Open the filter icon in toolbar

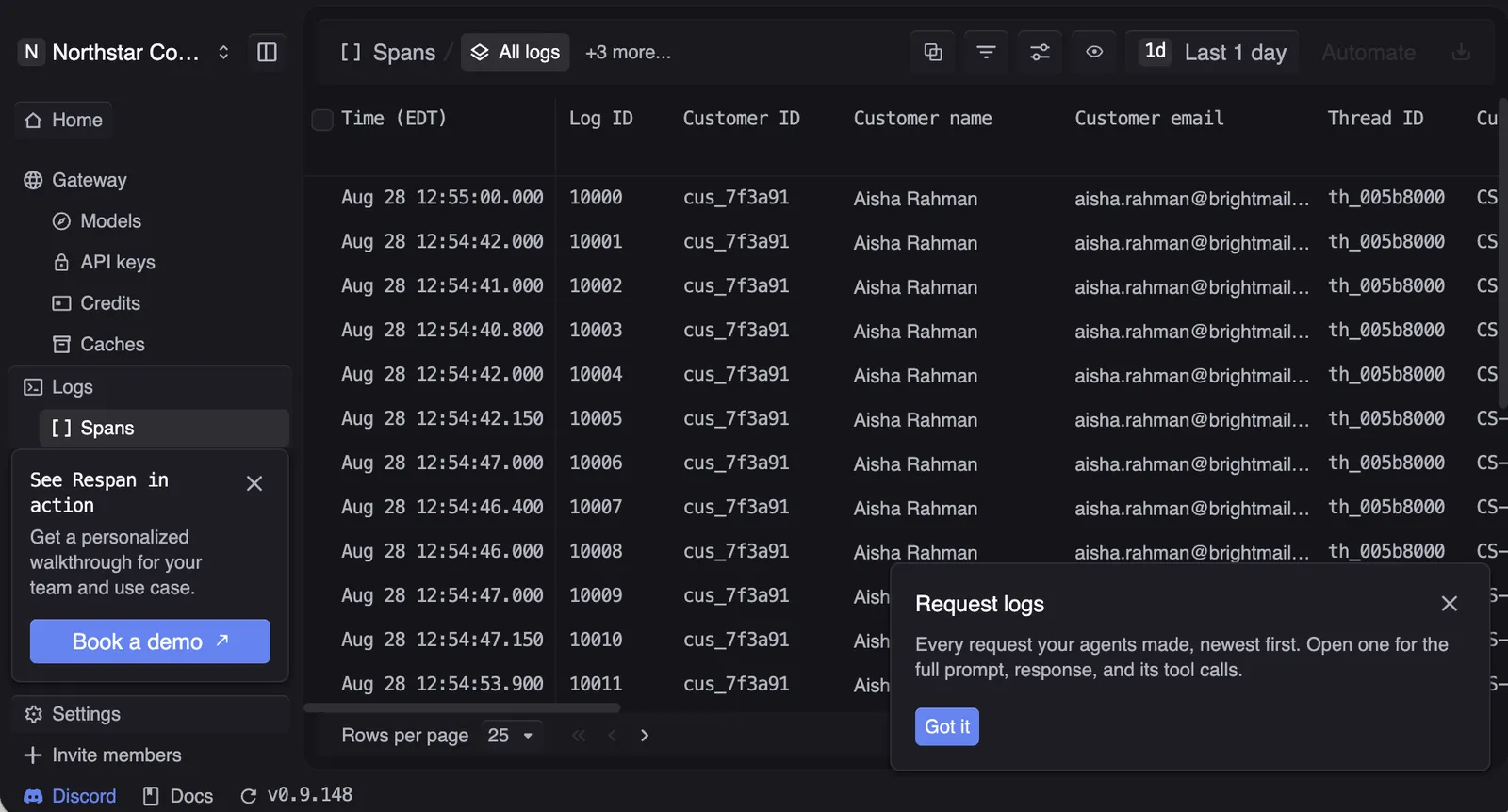986,52
